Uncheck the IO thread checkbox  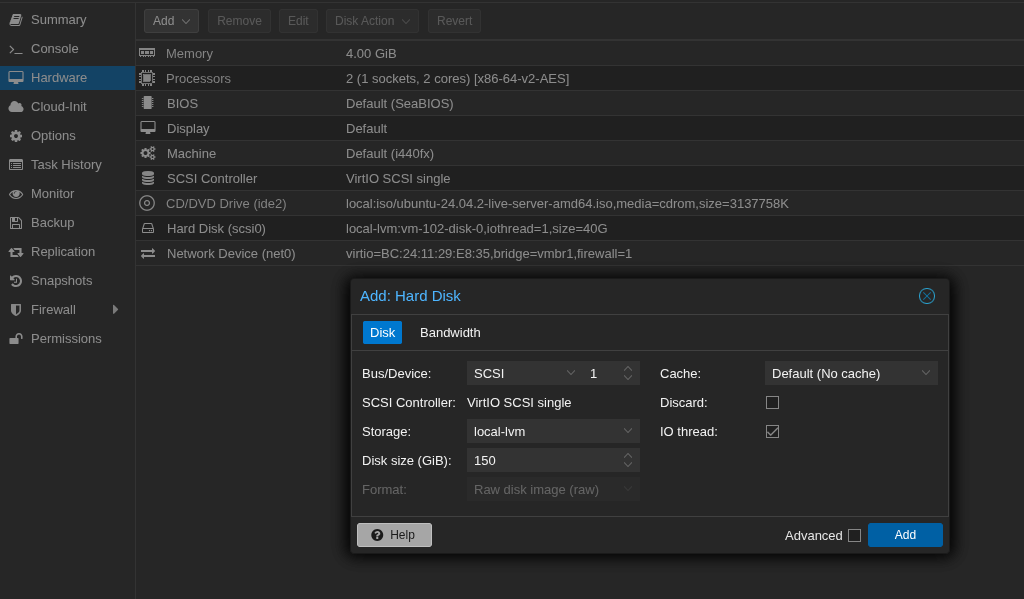772,431
